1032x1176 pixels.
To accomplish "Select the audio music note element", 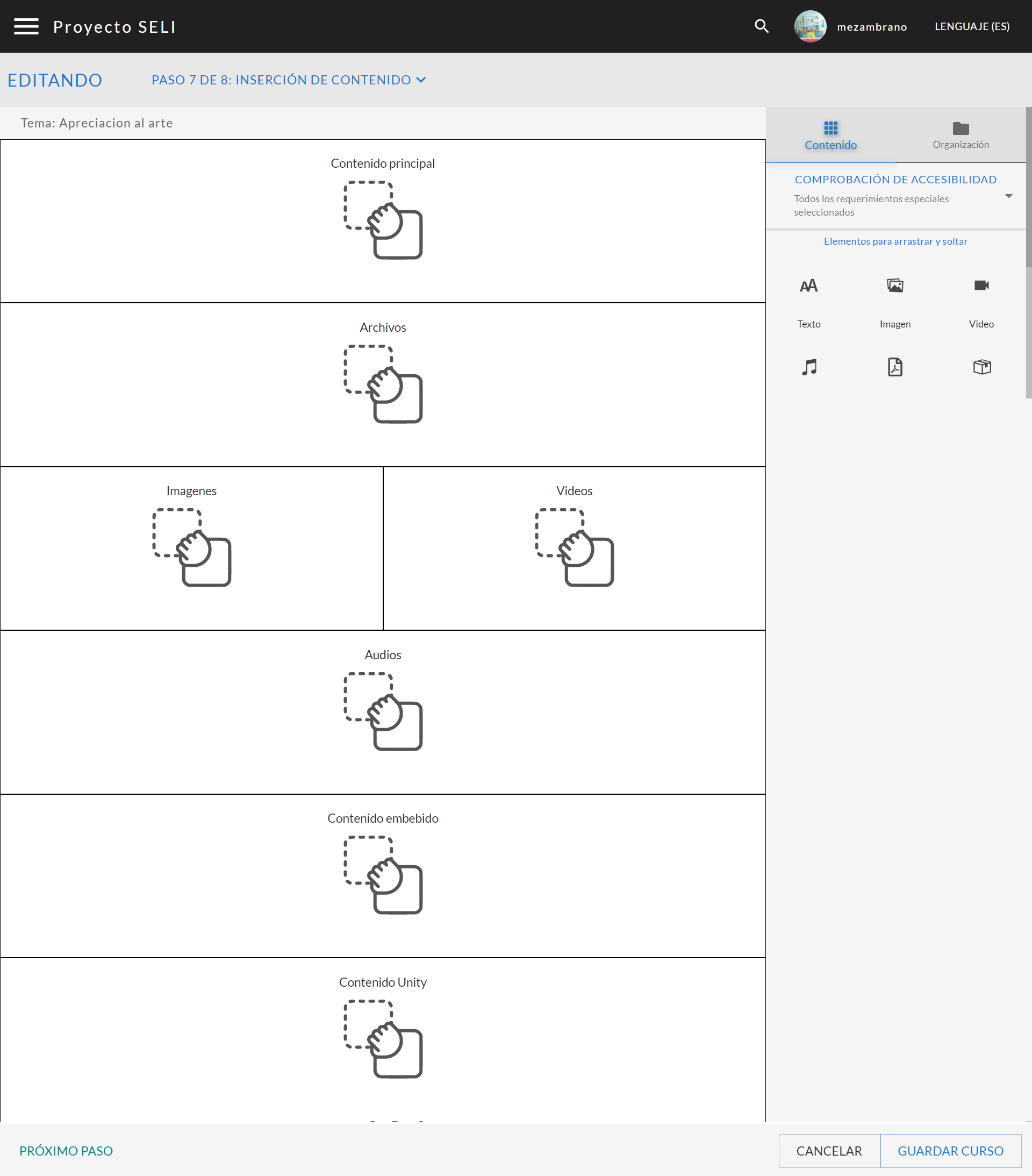I will pyautogui.click(x=809, y=367).
